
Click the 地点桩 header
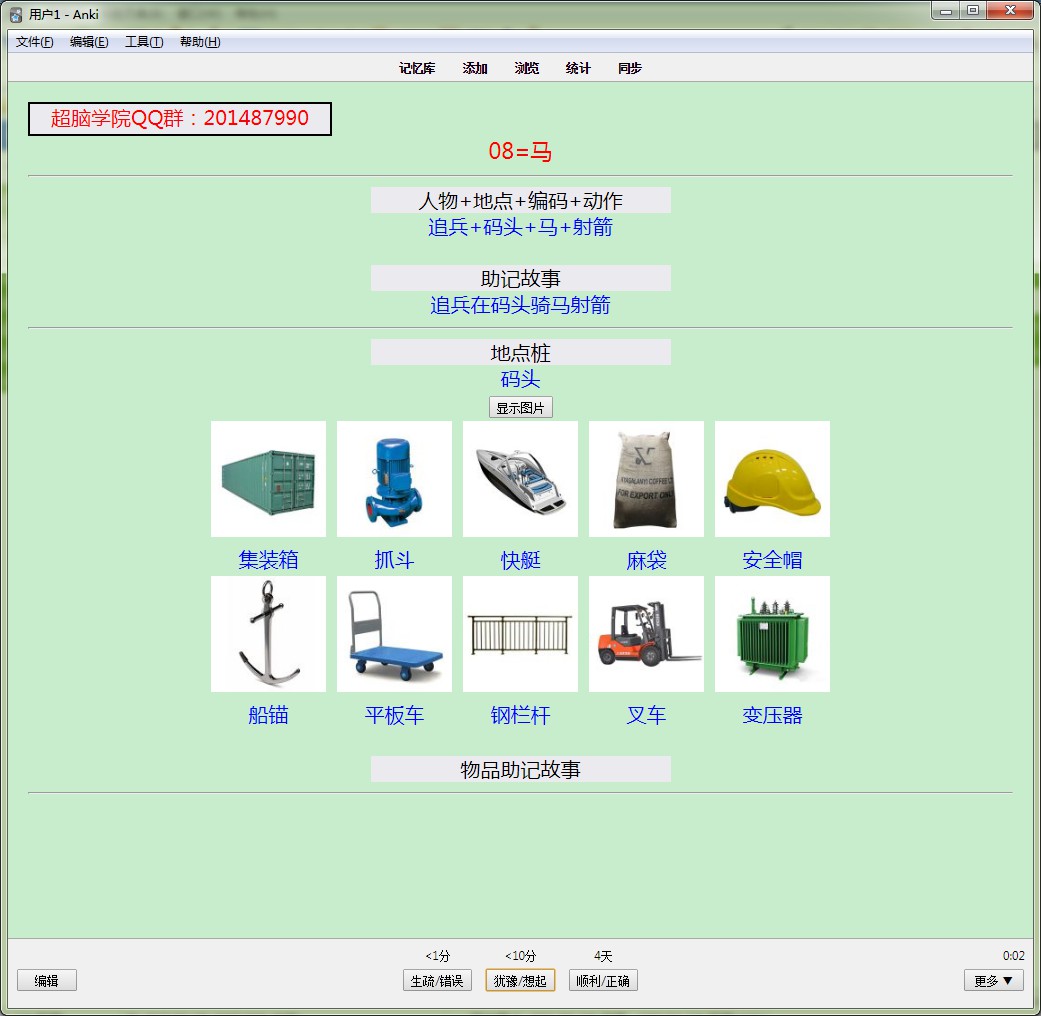click(520, 353)
